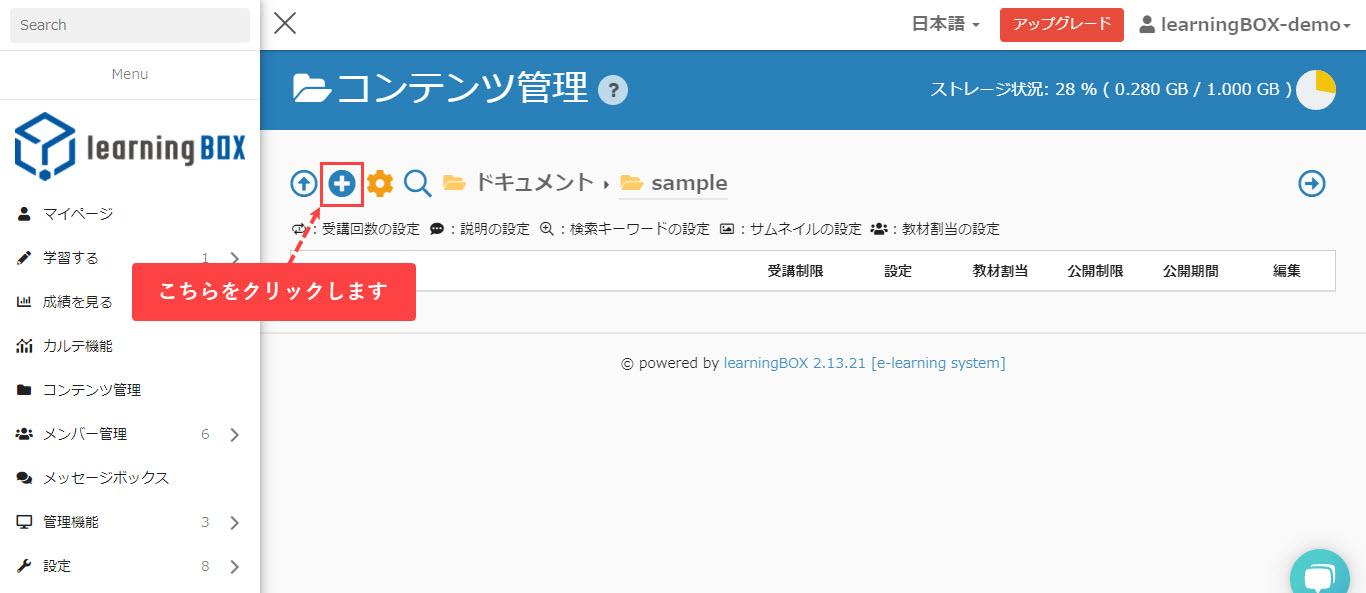Expand the 管理機能 submenu
This screenshot has width=1366, height=593.
[234, 522]
